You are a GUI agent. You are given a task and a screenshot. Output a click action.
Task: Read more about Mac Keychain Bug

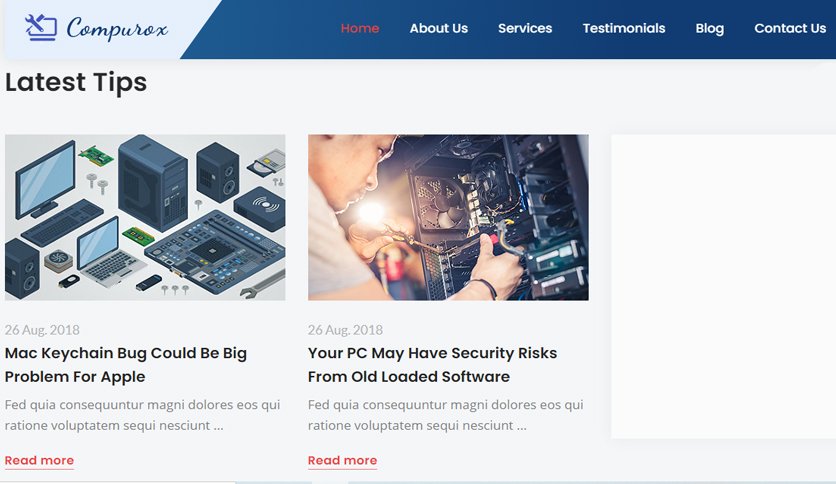(39, 461)
